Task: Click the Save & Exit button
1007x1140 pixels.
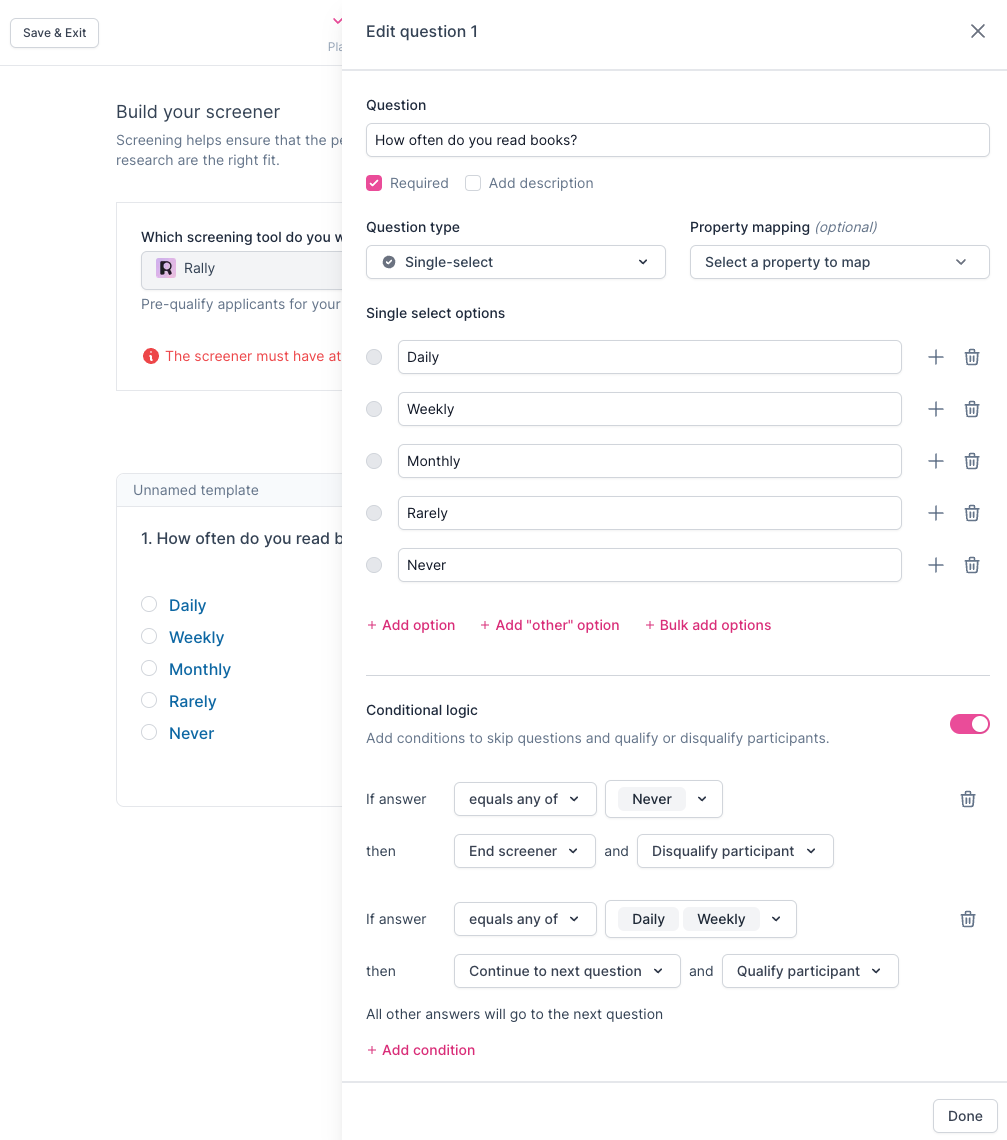Action: point(54,33)
